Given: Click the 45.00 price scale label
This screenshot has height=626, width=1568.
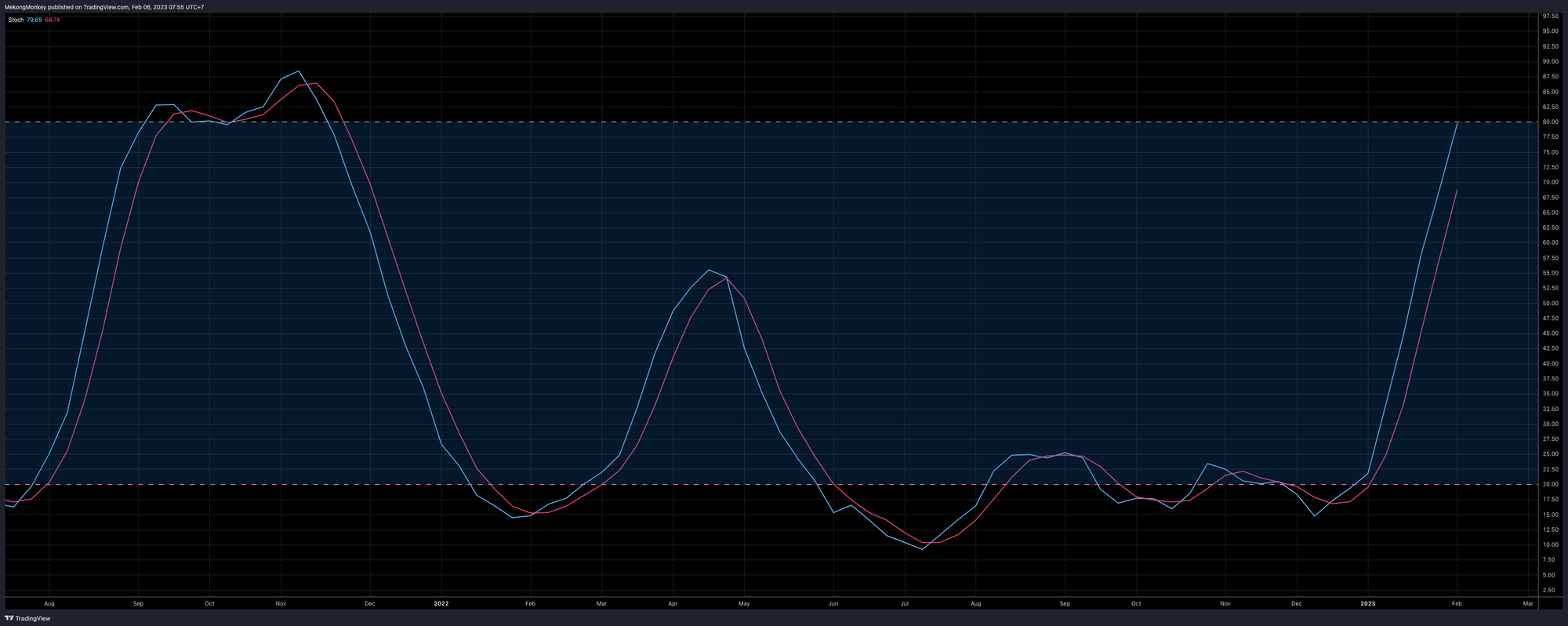Looking at the screenshot, I should 1550,333.
